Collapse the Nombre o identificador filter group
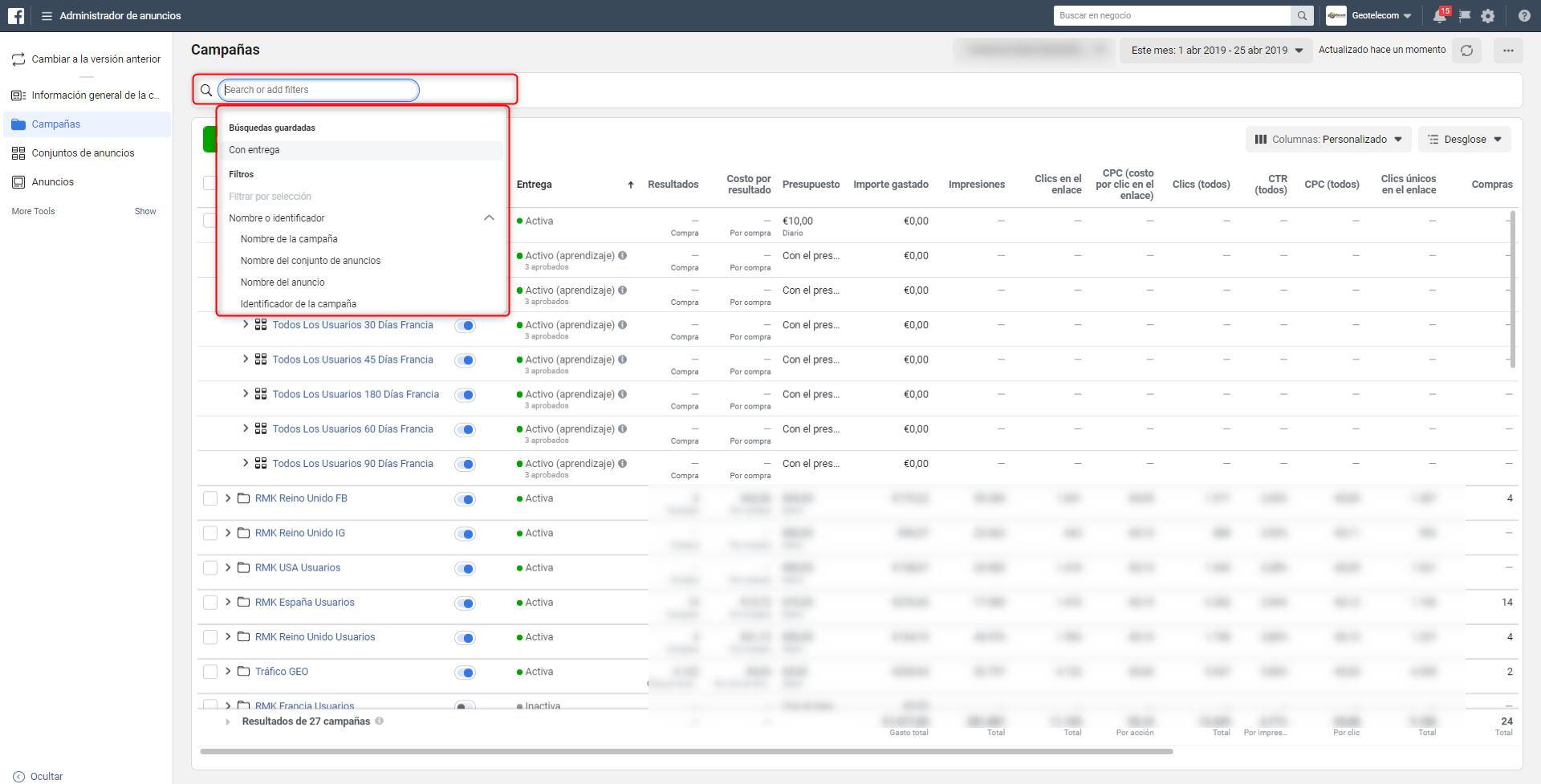This screenshot has height=784, width=1541. (489, 218)
